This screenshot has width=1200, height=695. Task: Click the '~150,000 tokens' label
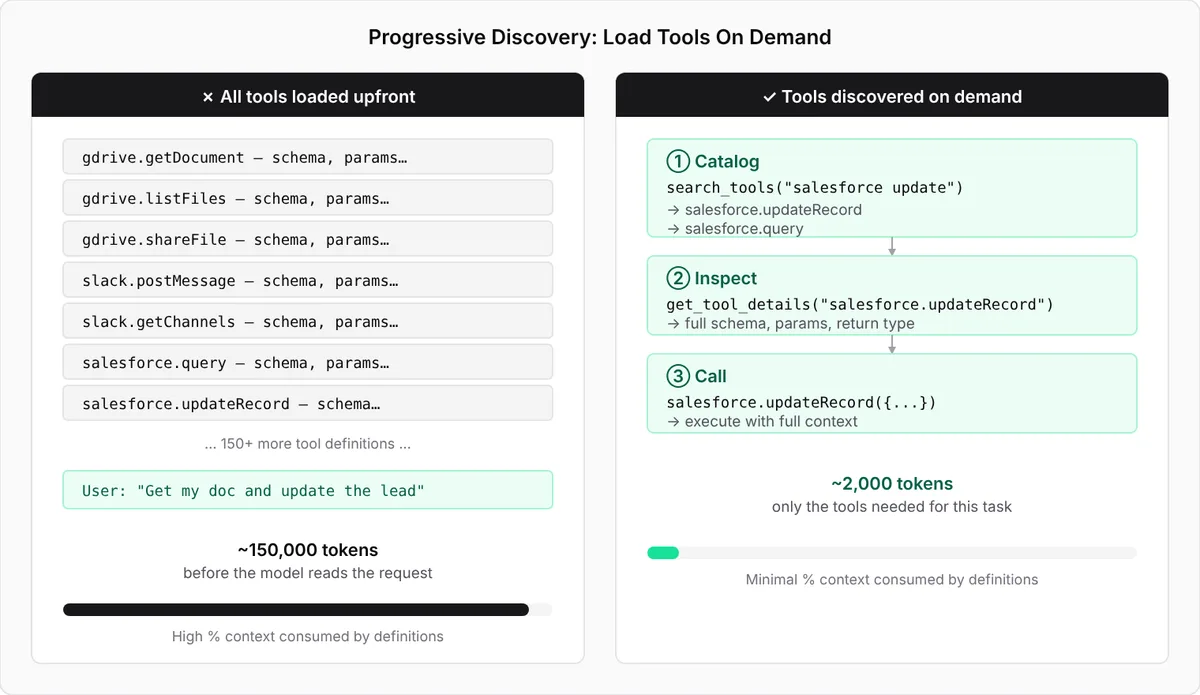(308, 550)
